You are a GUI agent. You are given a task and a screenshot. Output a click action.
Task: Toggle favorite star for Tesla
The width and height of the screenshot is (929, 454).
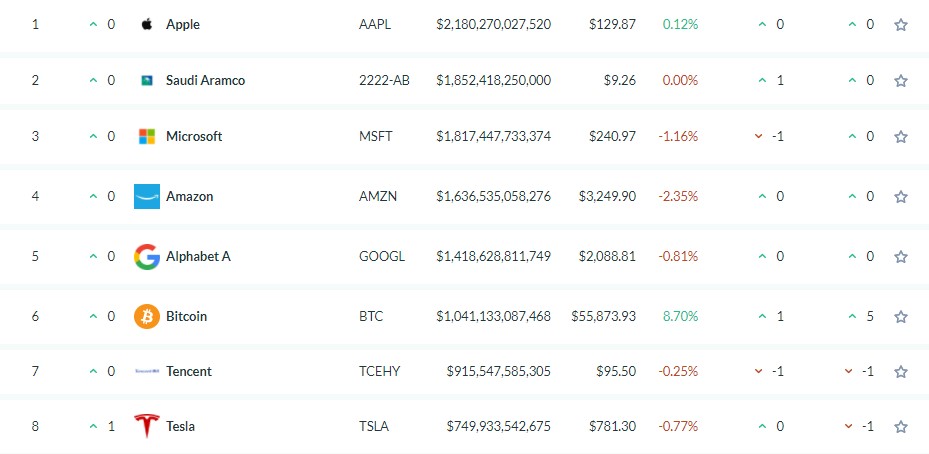click(901, 426)
